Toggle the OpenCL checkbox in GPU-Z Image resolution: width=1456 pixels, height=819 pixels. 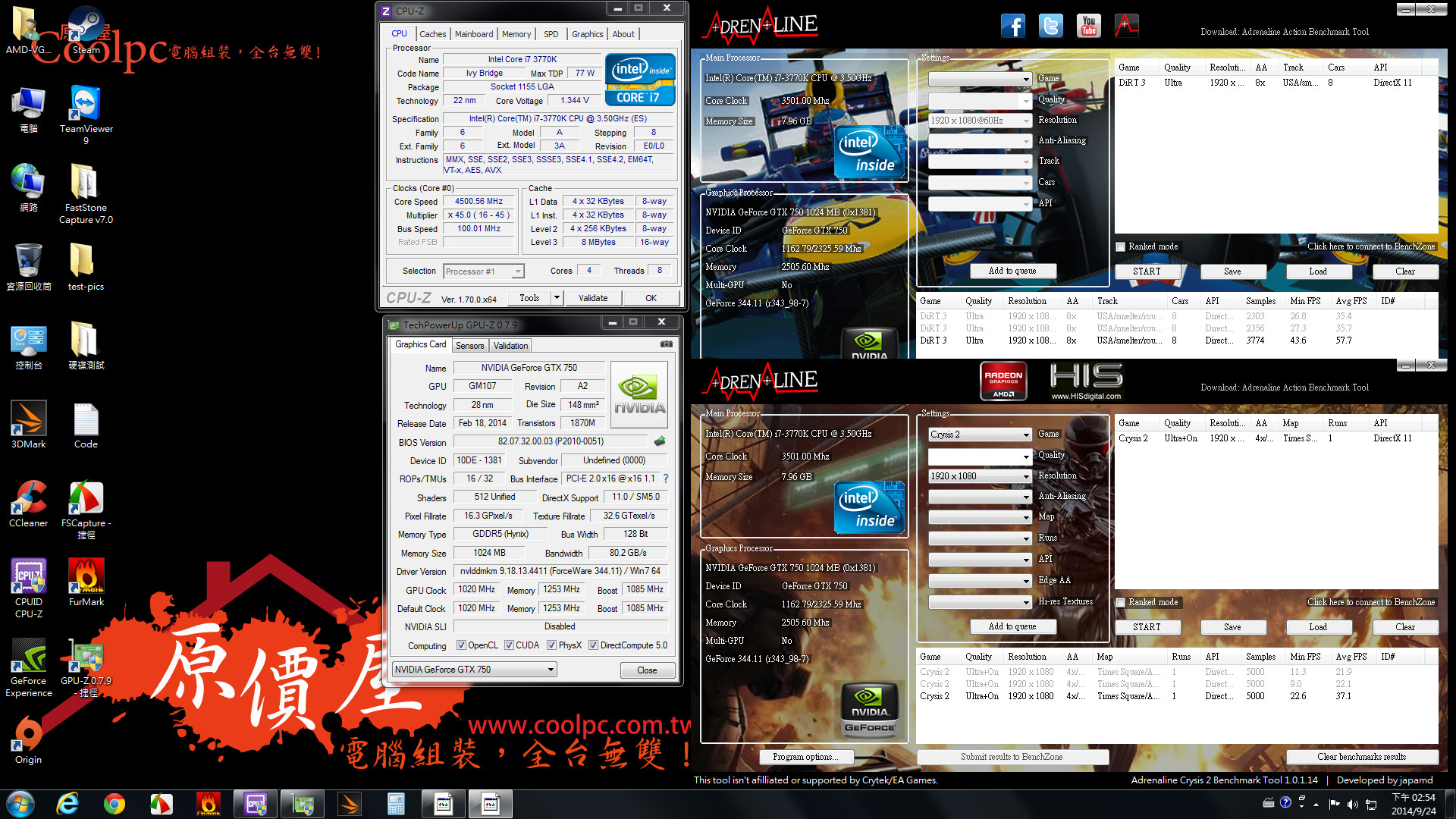[461, 645]
